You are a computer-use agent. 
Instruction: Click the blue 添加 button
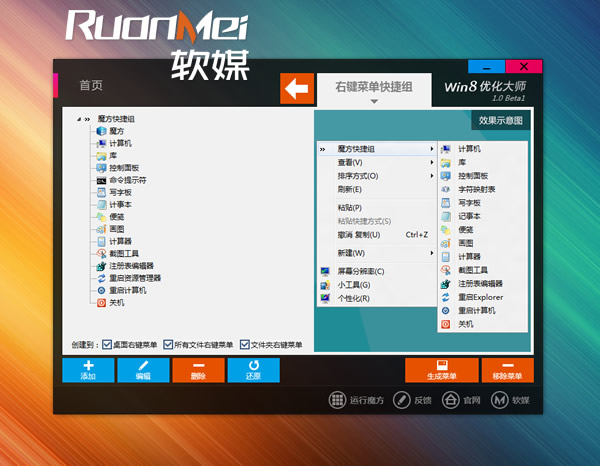tap(88, 370)
